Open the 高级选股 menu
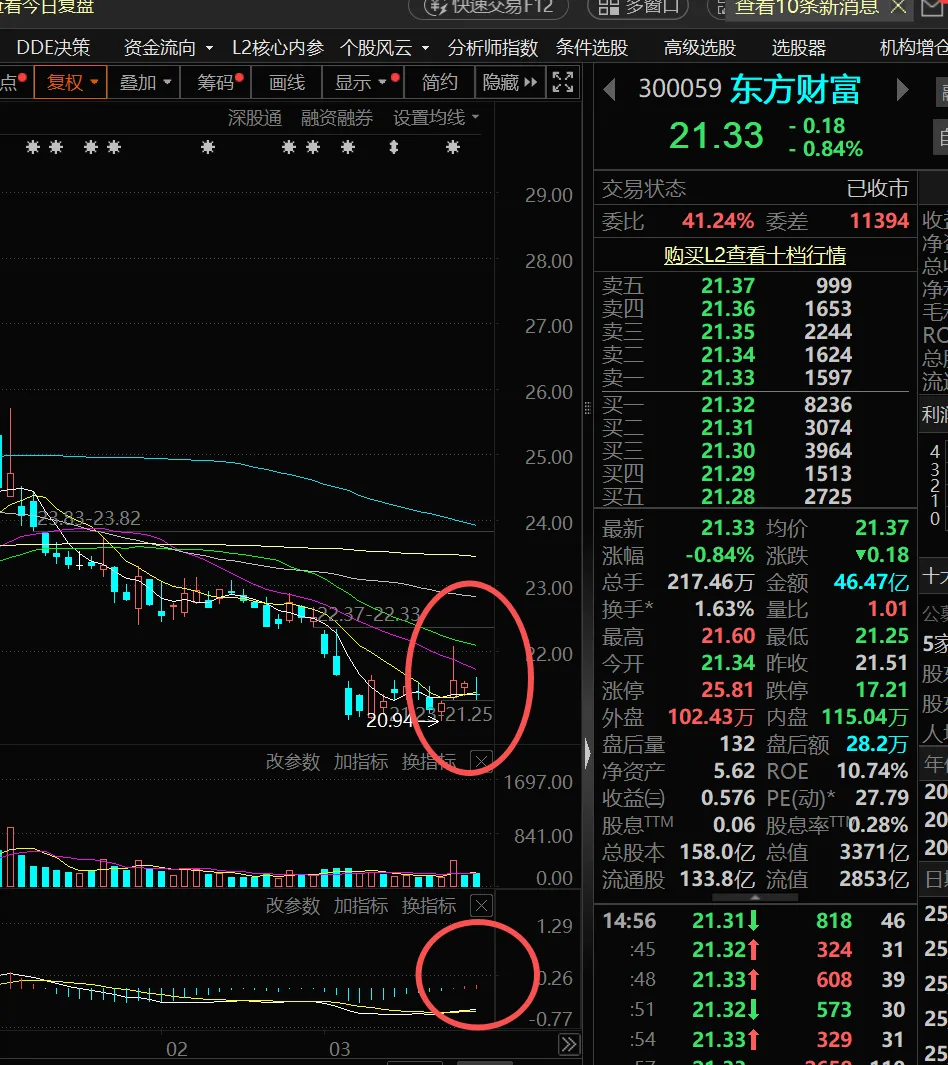This screenshot has width=948, height=1065. tap(699, 48)
